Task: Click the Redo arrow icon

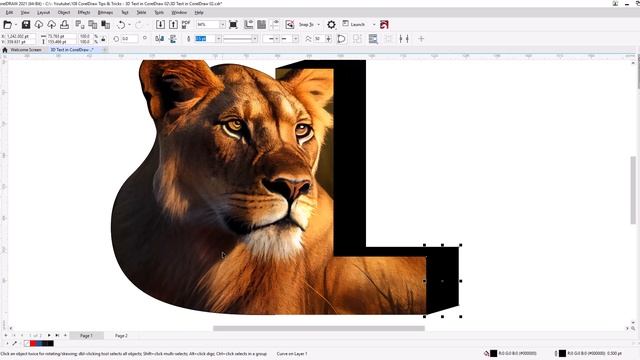Action: [139, 25]
